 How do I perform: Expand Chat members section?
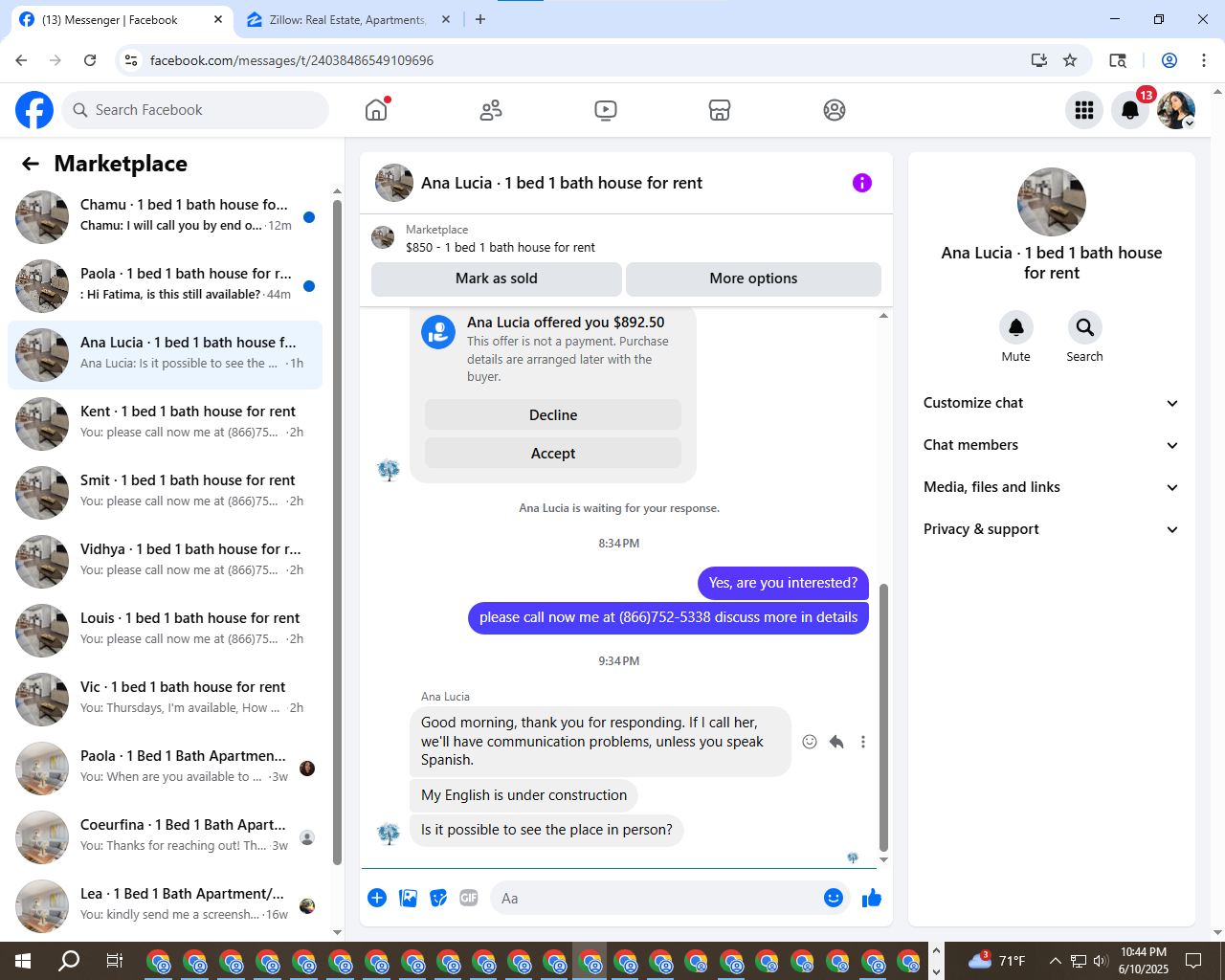coord(1051,445)
